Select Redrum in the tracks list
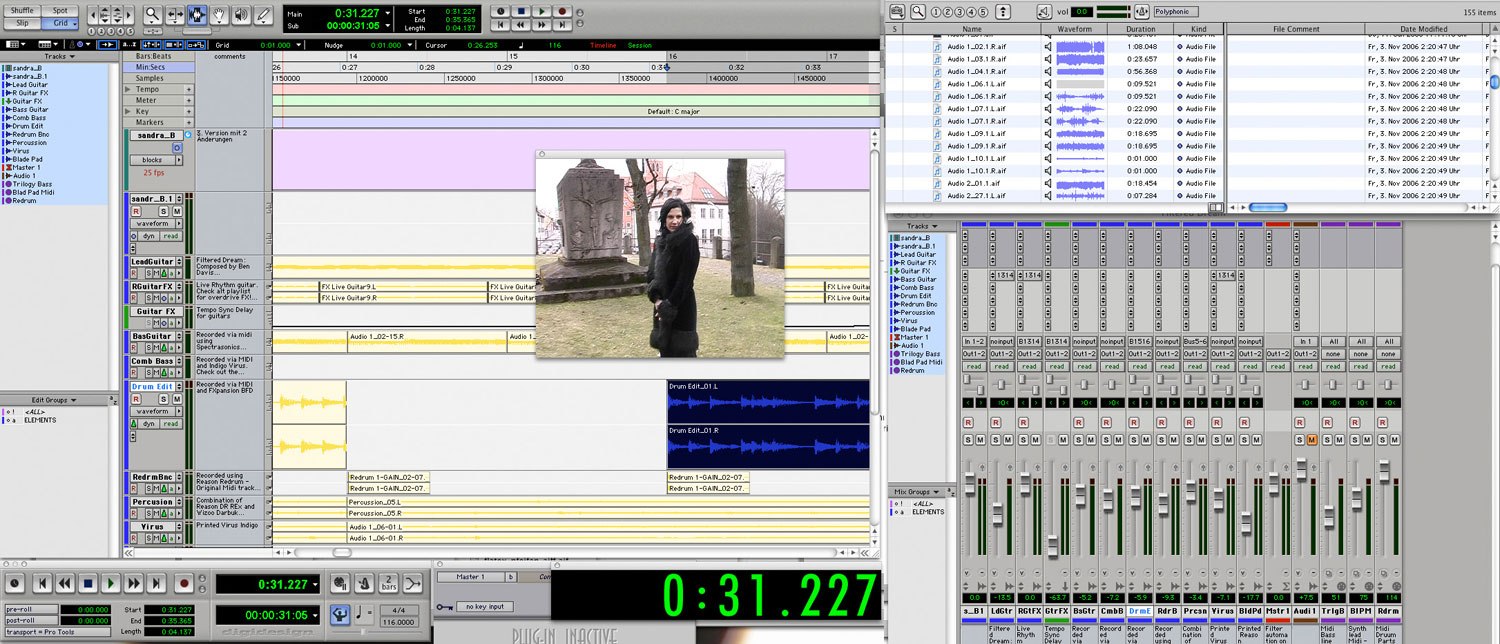The image size is (1500, 644). [x=25, y=201]
